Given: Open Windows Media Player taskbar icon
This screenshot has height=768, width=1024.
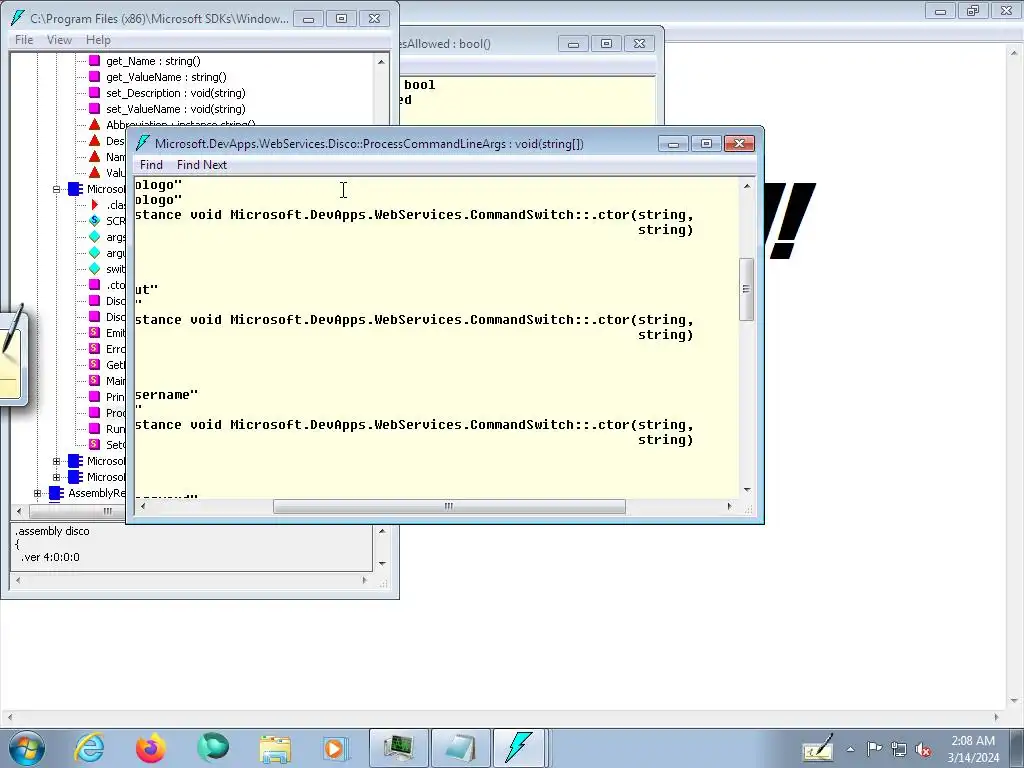Looking at the screenshot, I should pyautogui.click(x=336, y=748).
